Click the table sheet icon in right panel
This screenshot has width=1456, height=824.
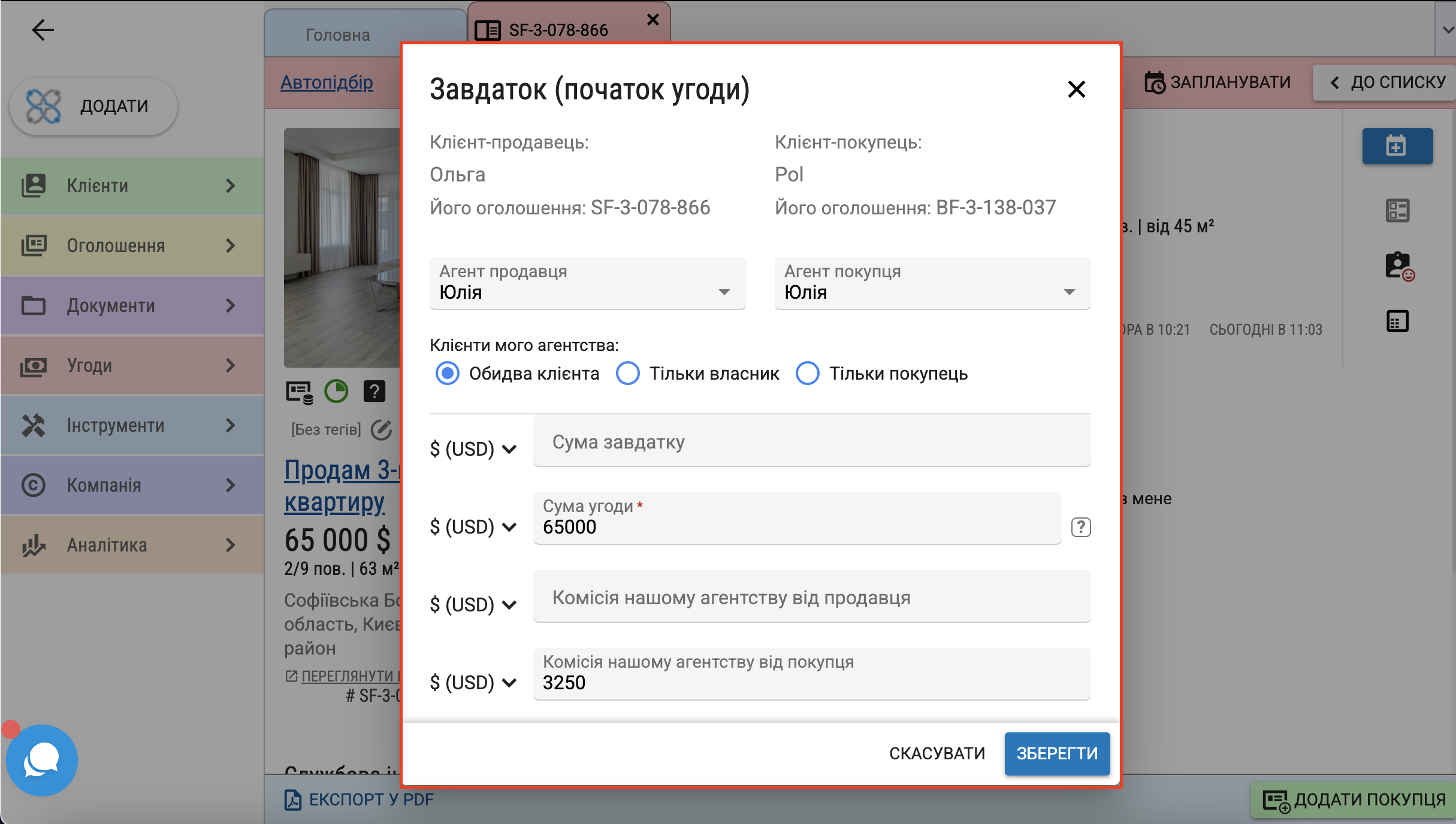1397,322
